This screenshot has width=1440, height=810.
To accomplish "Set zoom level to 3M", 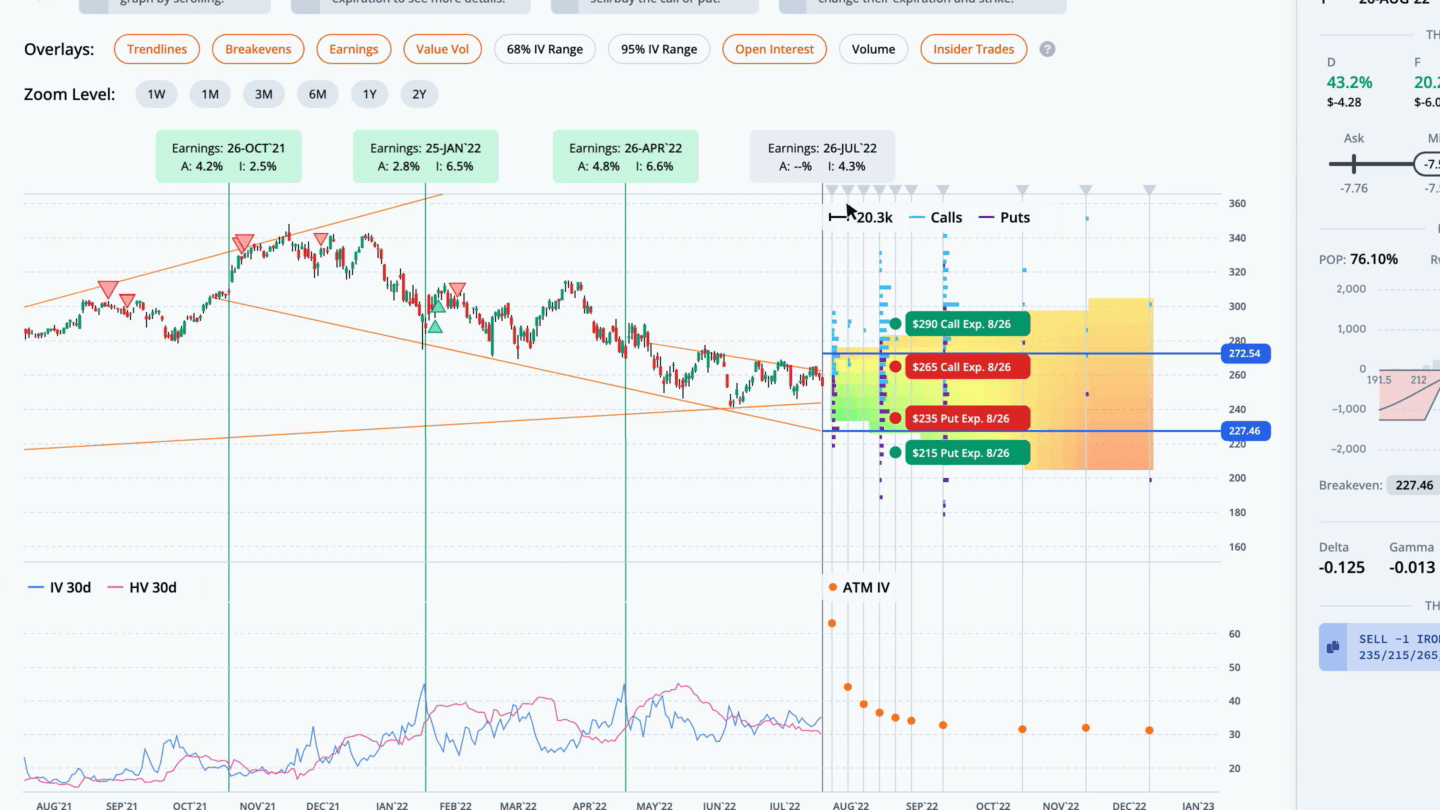I will tap(264, 94).
